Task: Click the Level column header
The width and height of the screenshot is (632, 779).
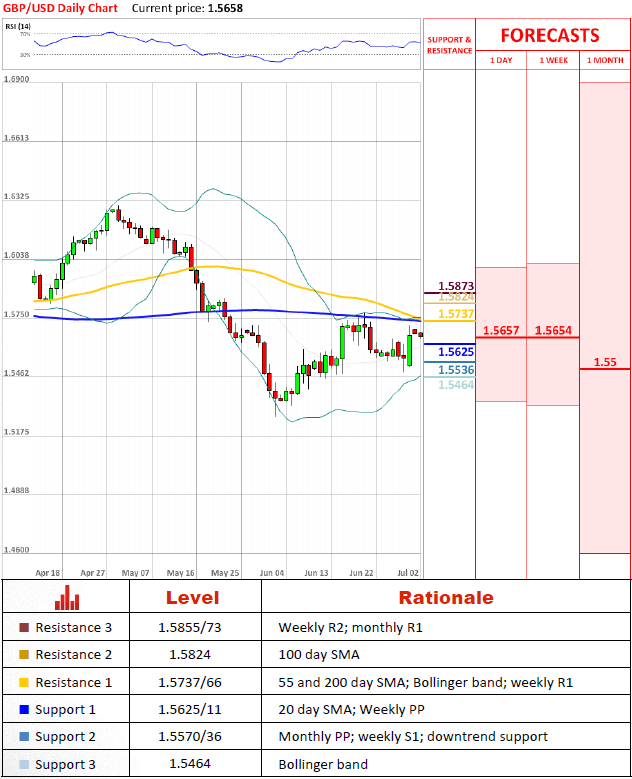Action: [x=192, y=598]
